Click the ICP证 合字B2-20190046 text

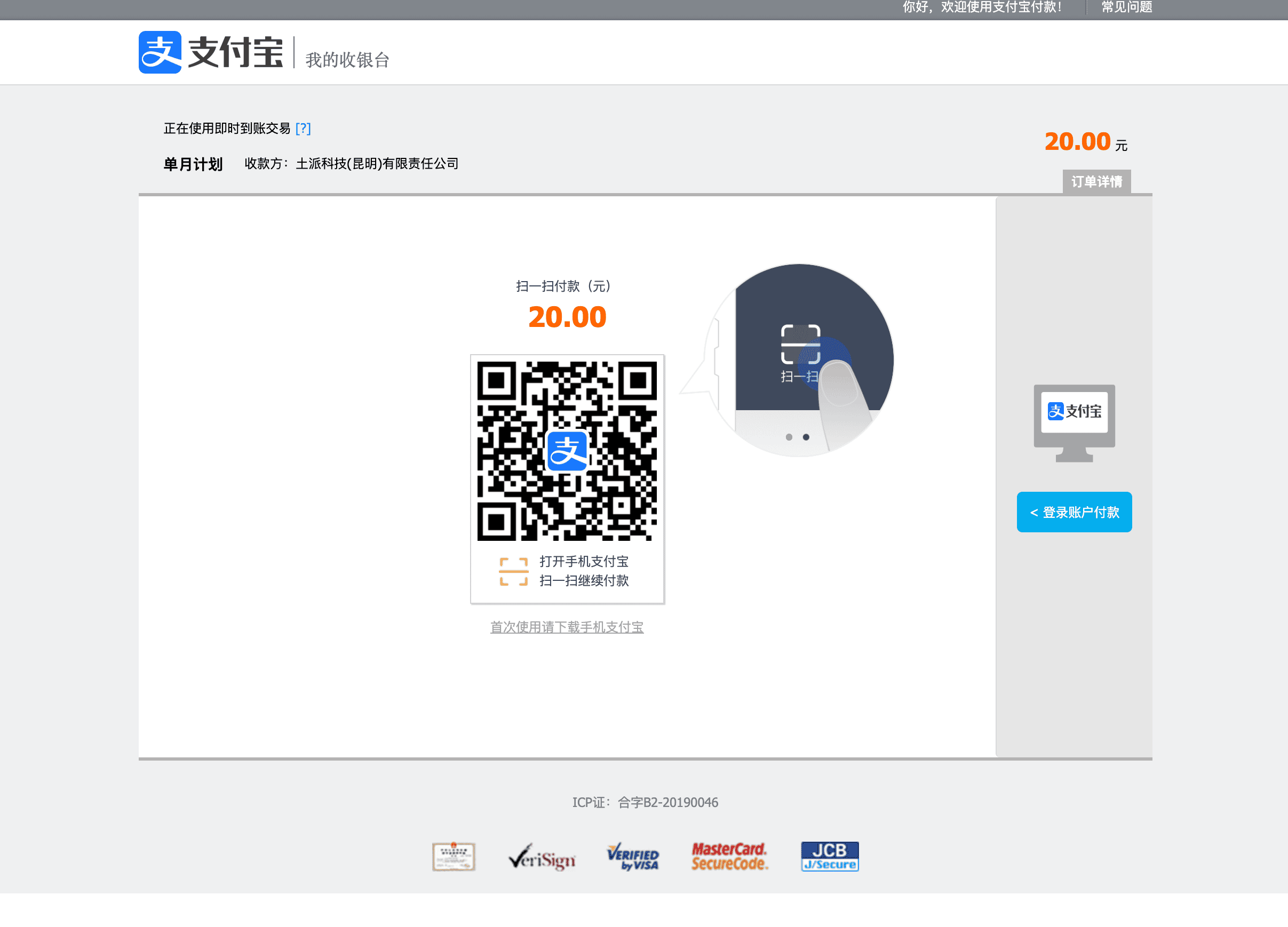(645, 802)
